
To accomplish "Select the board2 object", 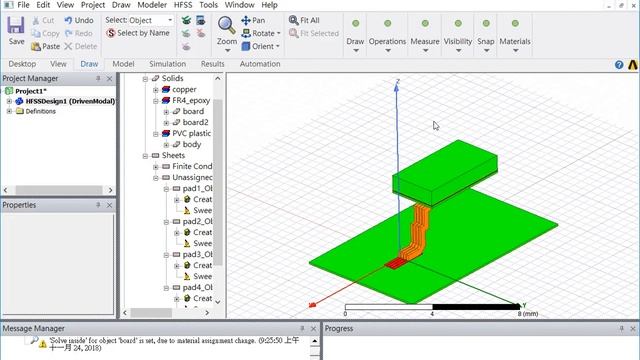I will [196, 122].
